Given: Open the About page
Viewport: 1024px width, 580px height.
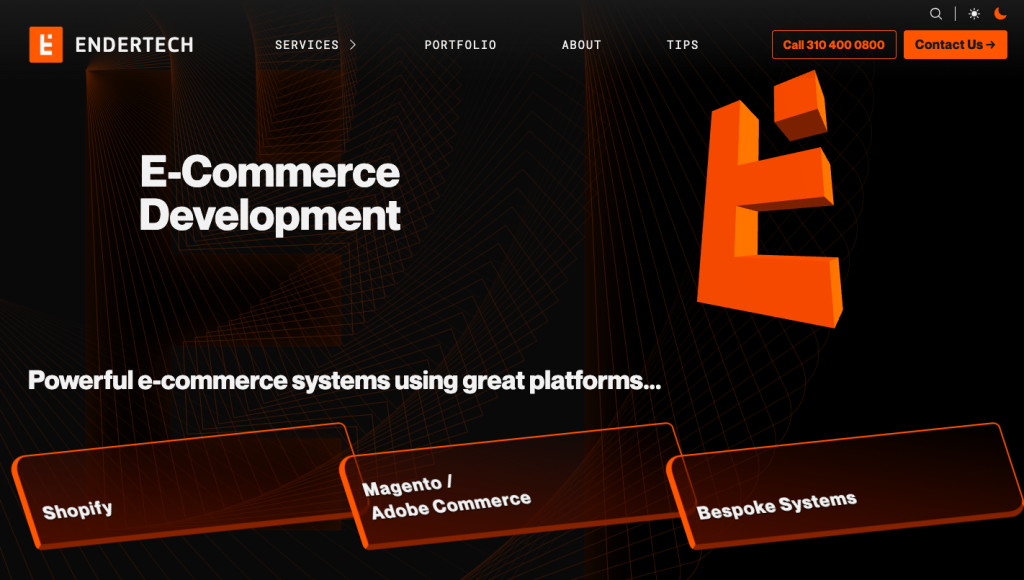Looking at the screenshot, I should [x=581, y=45].
